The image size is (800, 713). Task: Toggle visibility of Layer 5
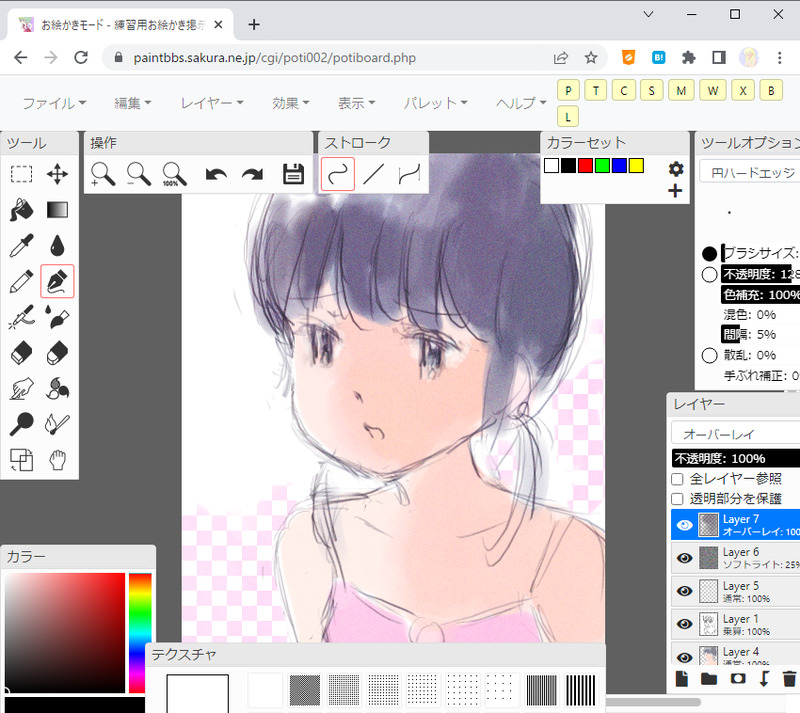pos(684,591)
